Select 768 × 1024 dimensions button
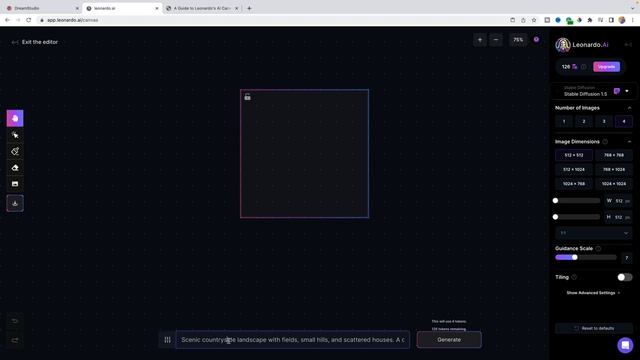The width and height of the screenshot is (640, 360). [614, 169]
